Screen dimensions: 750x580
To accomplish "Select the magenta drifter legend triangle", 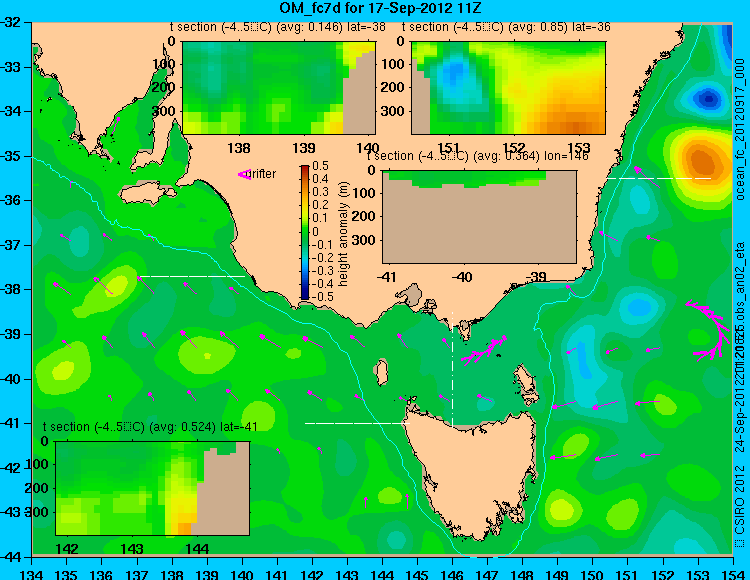I will click(244, 175).
